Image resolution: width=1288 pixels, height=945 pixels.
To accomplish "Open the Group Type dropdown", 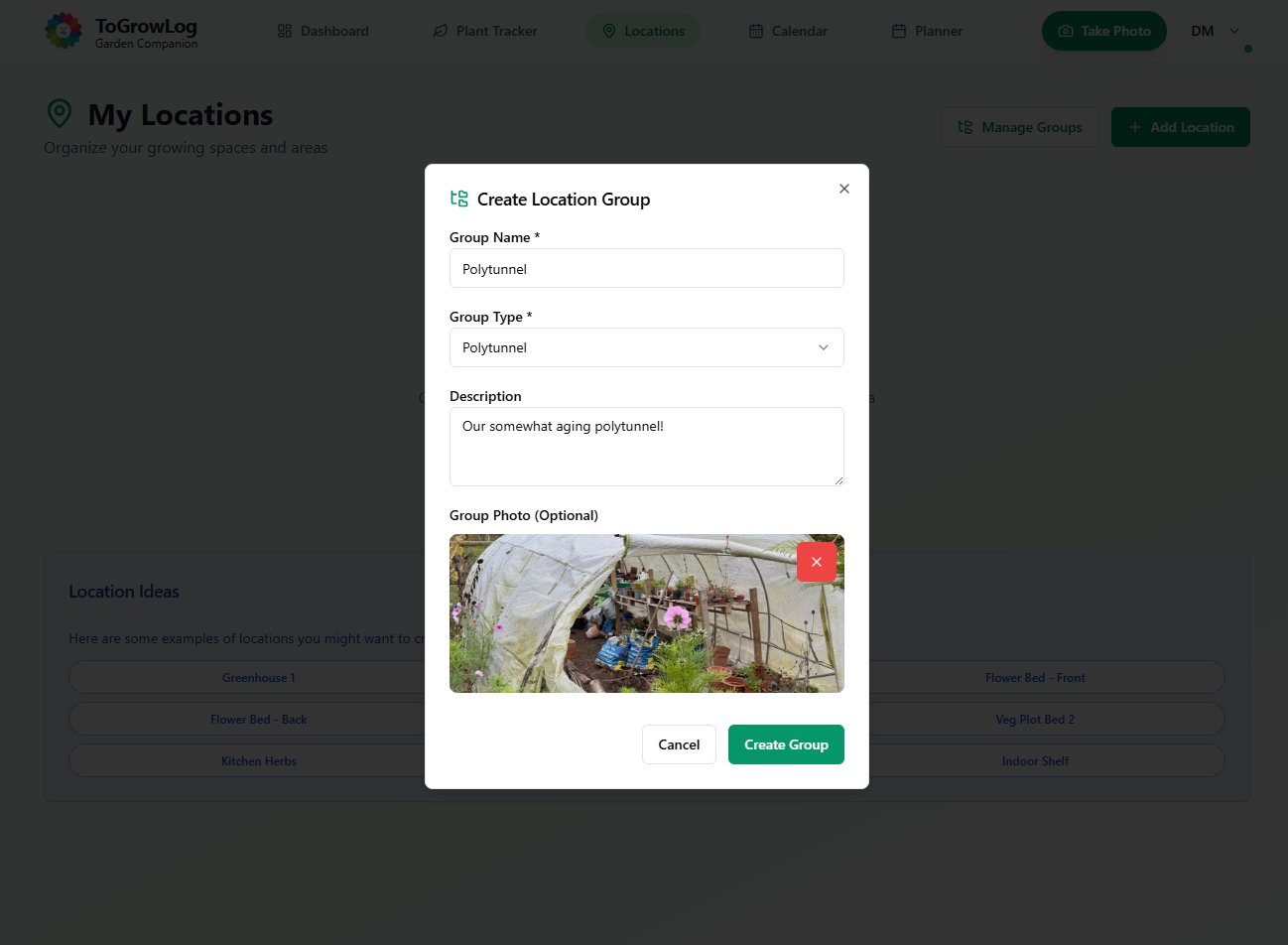I will point(646,347).
